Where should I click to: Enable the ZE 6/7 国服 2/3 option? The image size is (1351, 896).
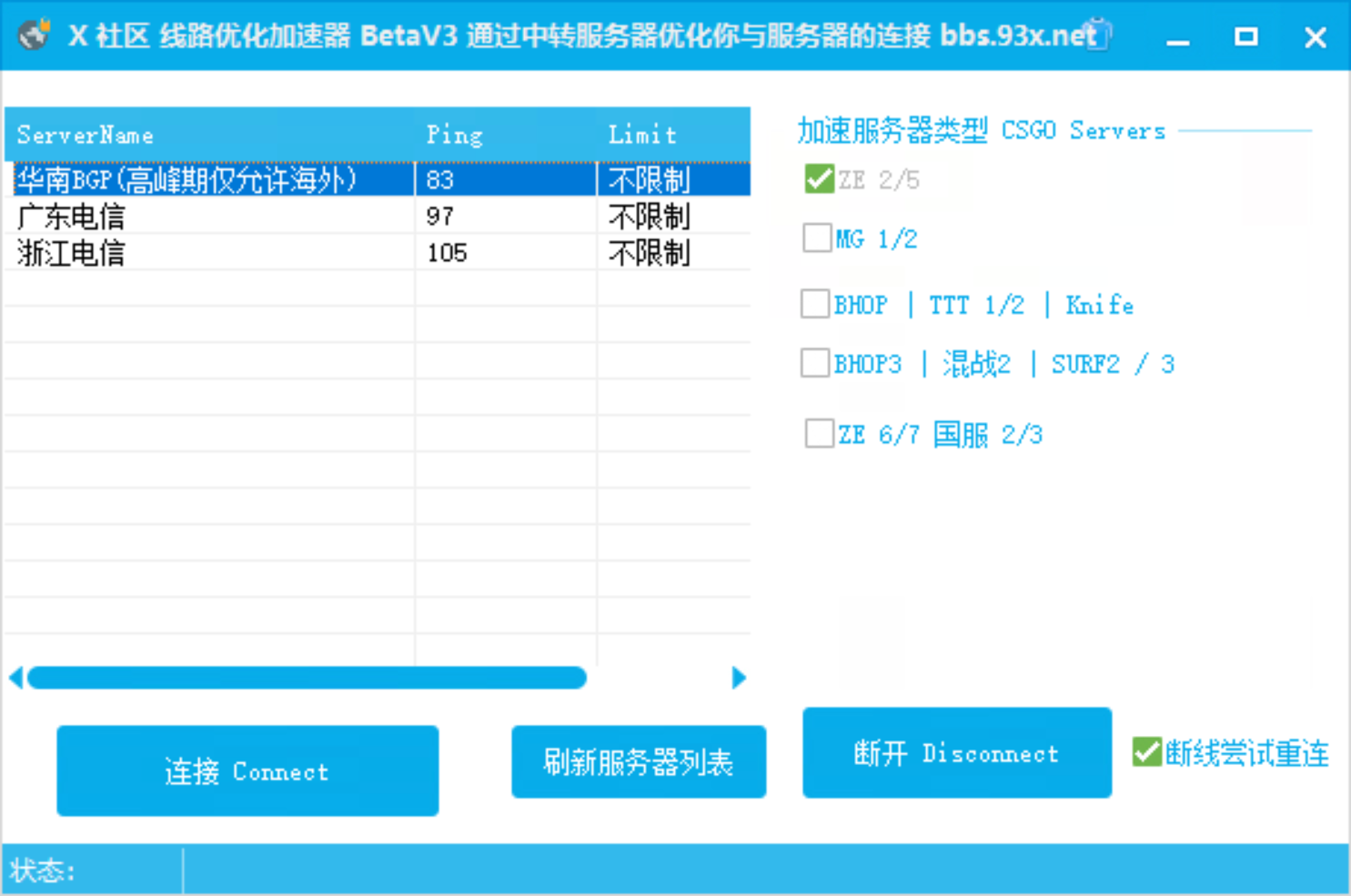[x=818, y=433]
